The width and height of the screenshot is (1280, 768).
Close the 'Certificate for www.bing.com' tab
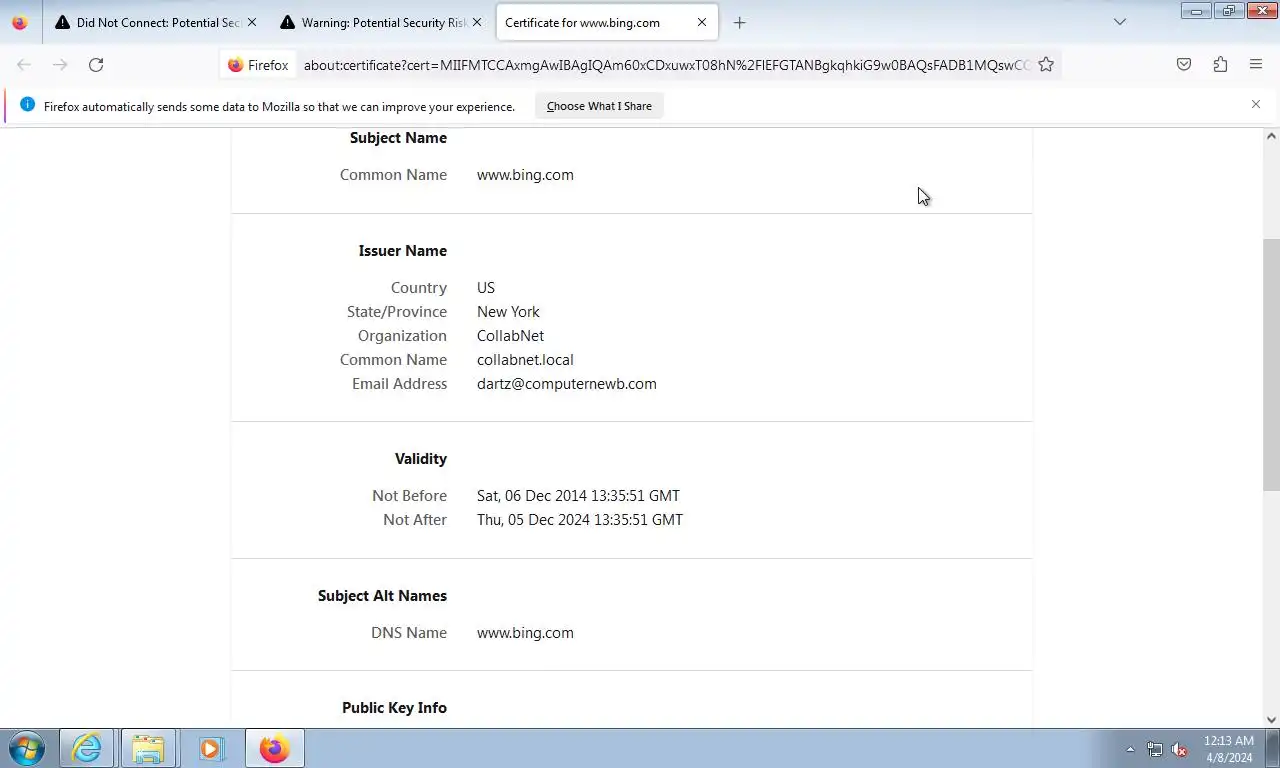click(702, 22)
